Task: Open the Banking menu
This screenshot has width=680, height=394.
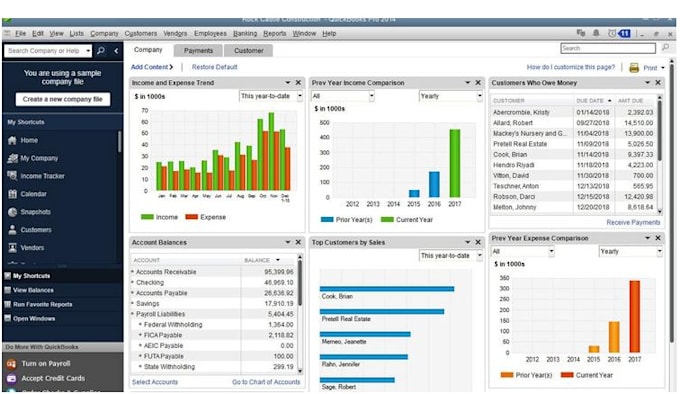Action: (245, 33)
